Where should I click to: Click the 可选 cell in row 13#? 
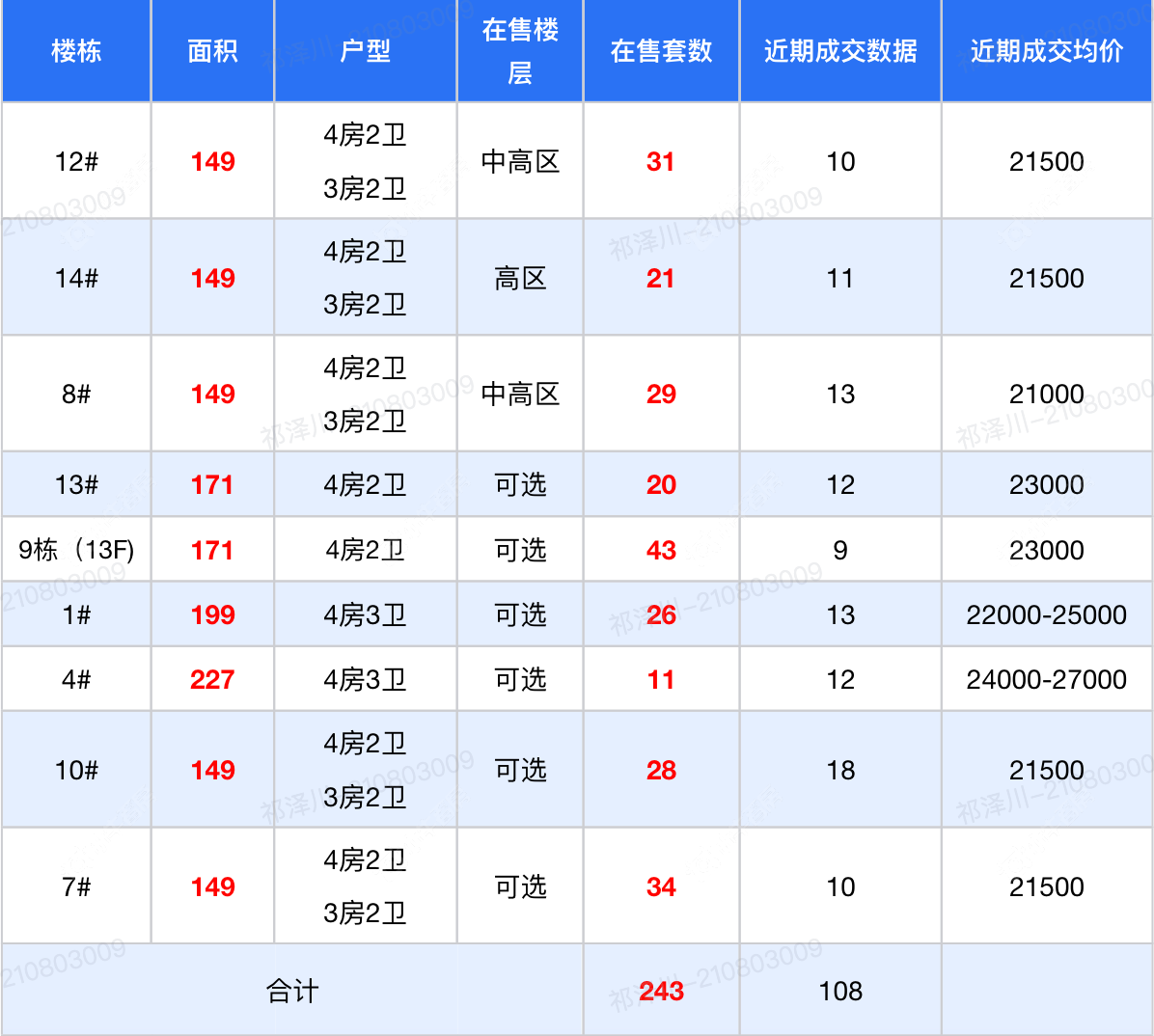[x=520, y=485]
